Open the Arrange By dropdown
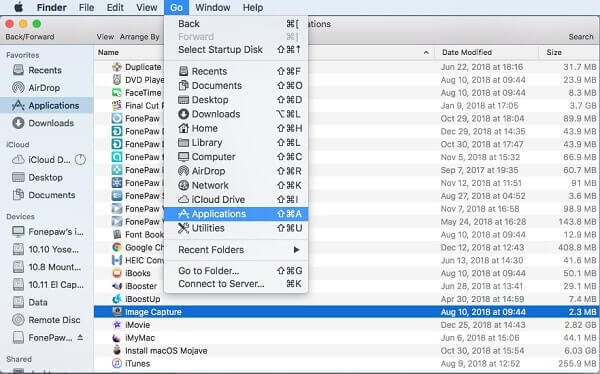 (140, 37)
